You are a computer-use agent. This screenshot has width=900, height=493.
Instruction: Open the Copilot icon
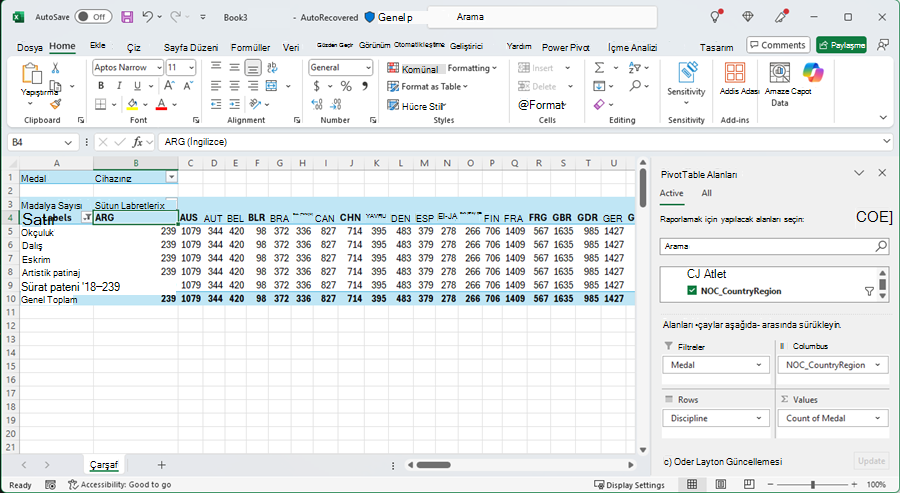(812, 73)
